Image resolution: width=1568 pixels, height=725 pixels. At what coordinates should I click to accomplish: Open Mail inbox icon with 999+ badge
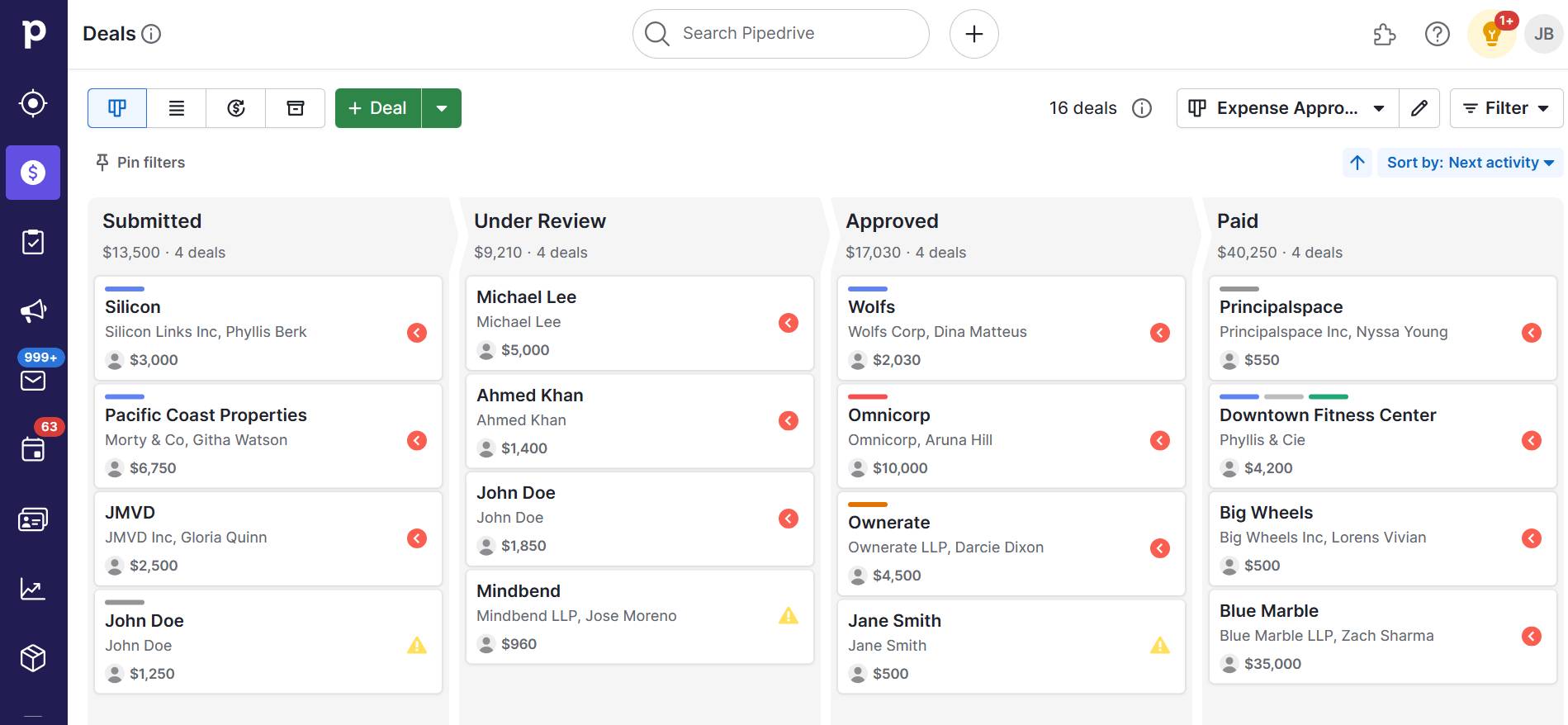click(x=33, y=380)
